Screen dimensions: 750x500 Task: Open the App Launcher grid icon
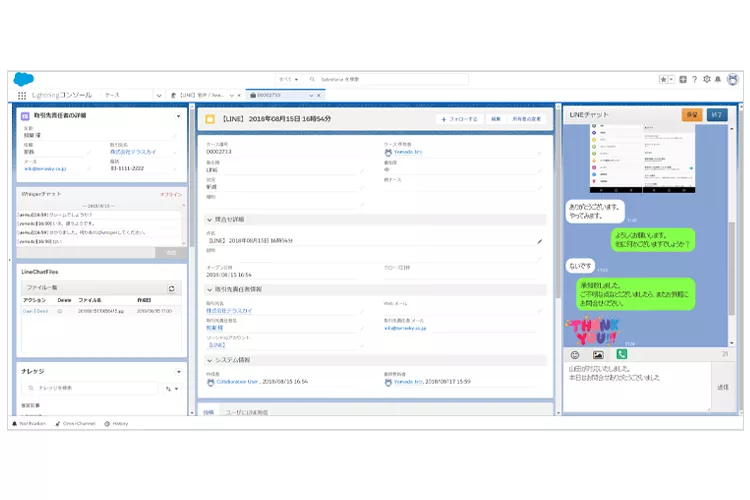(x=22, y=95)
